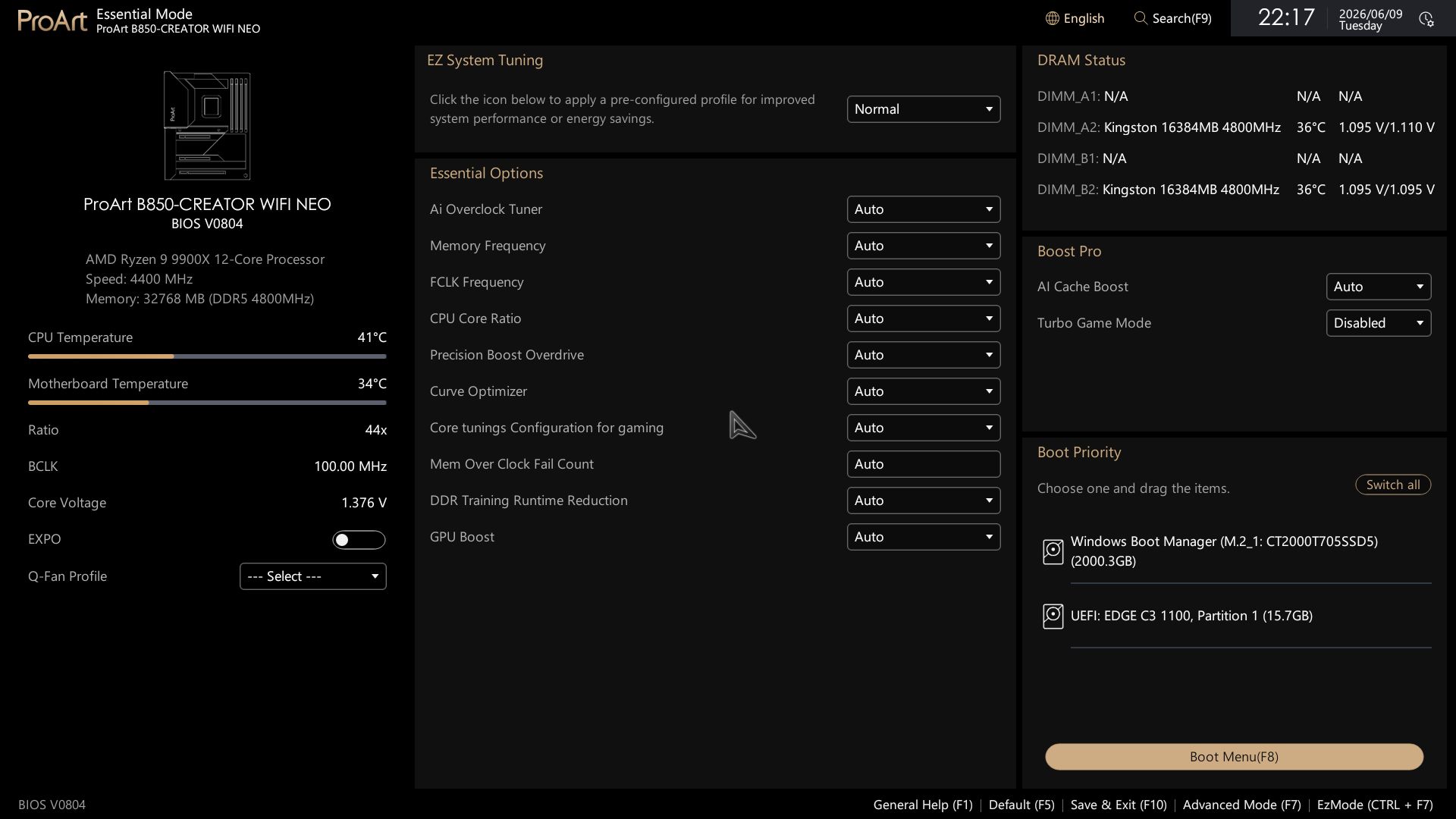Click the DIMM_B2 Kingston memory entry
1456x819 pixels.
pyautogui.click(x=1236, y=190)
